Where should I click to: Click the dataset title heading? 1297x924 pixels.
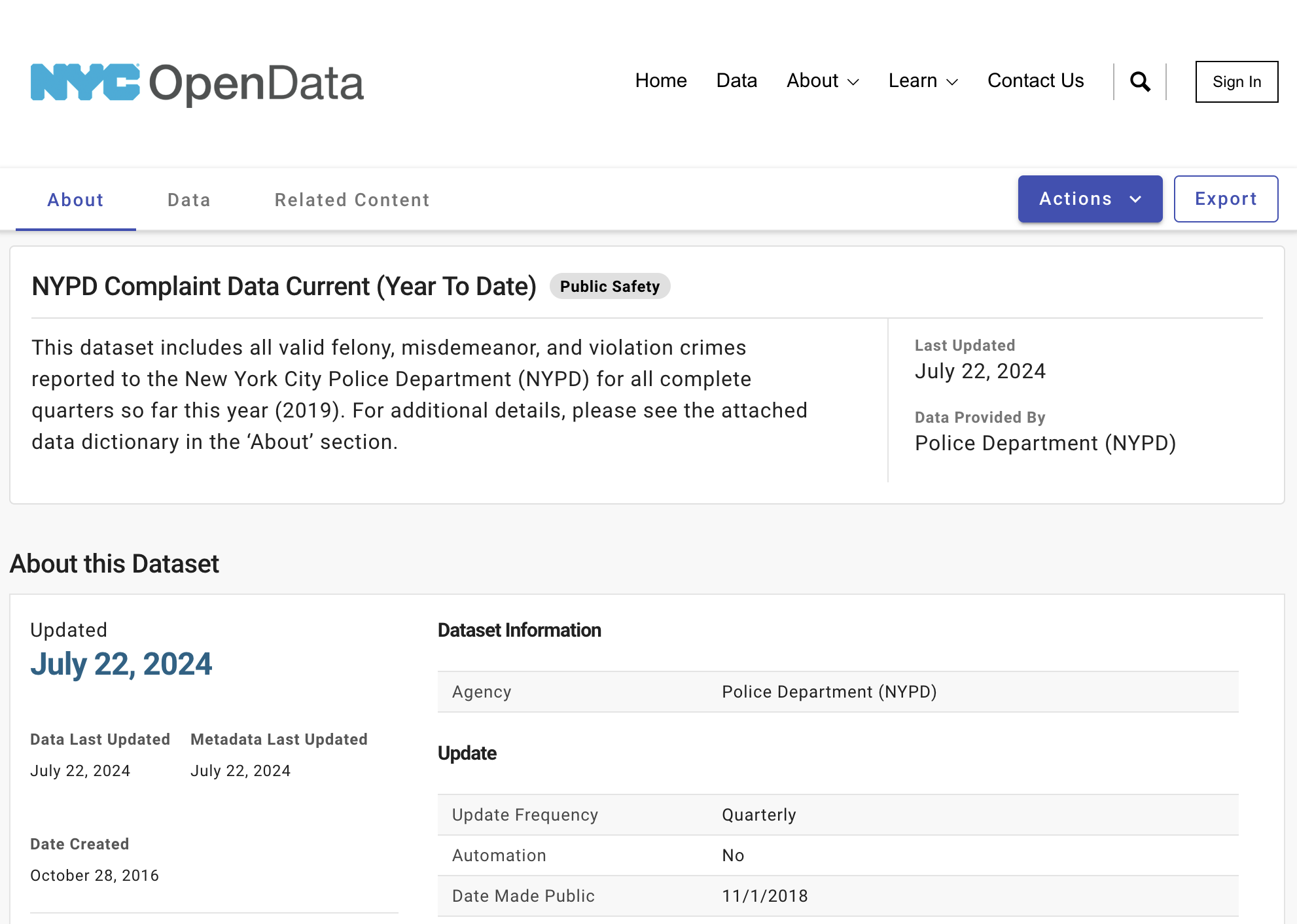pos(284,287)
